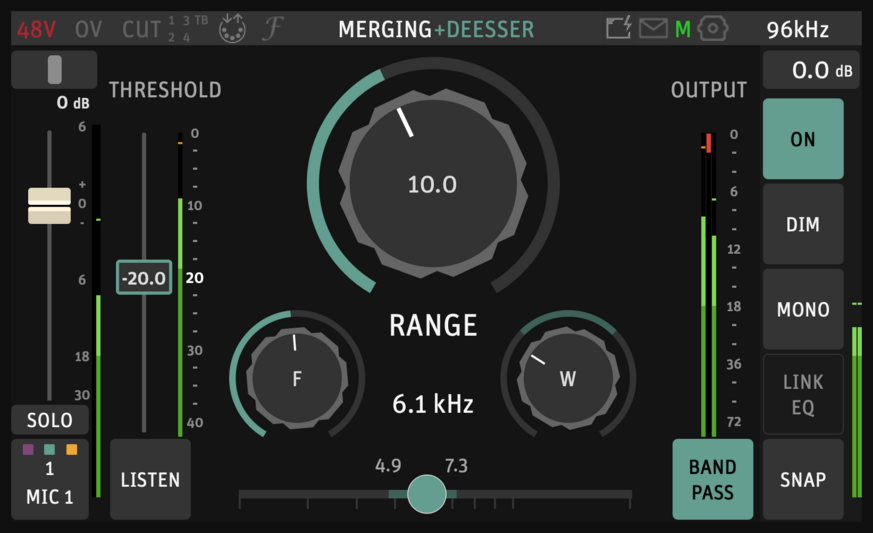Click the pan slider handle above the fader

pyautogui.click(x=55, y=70)
